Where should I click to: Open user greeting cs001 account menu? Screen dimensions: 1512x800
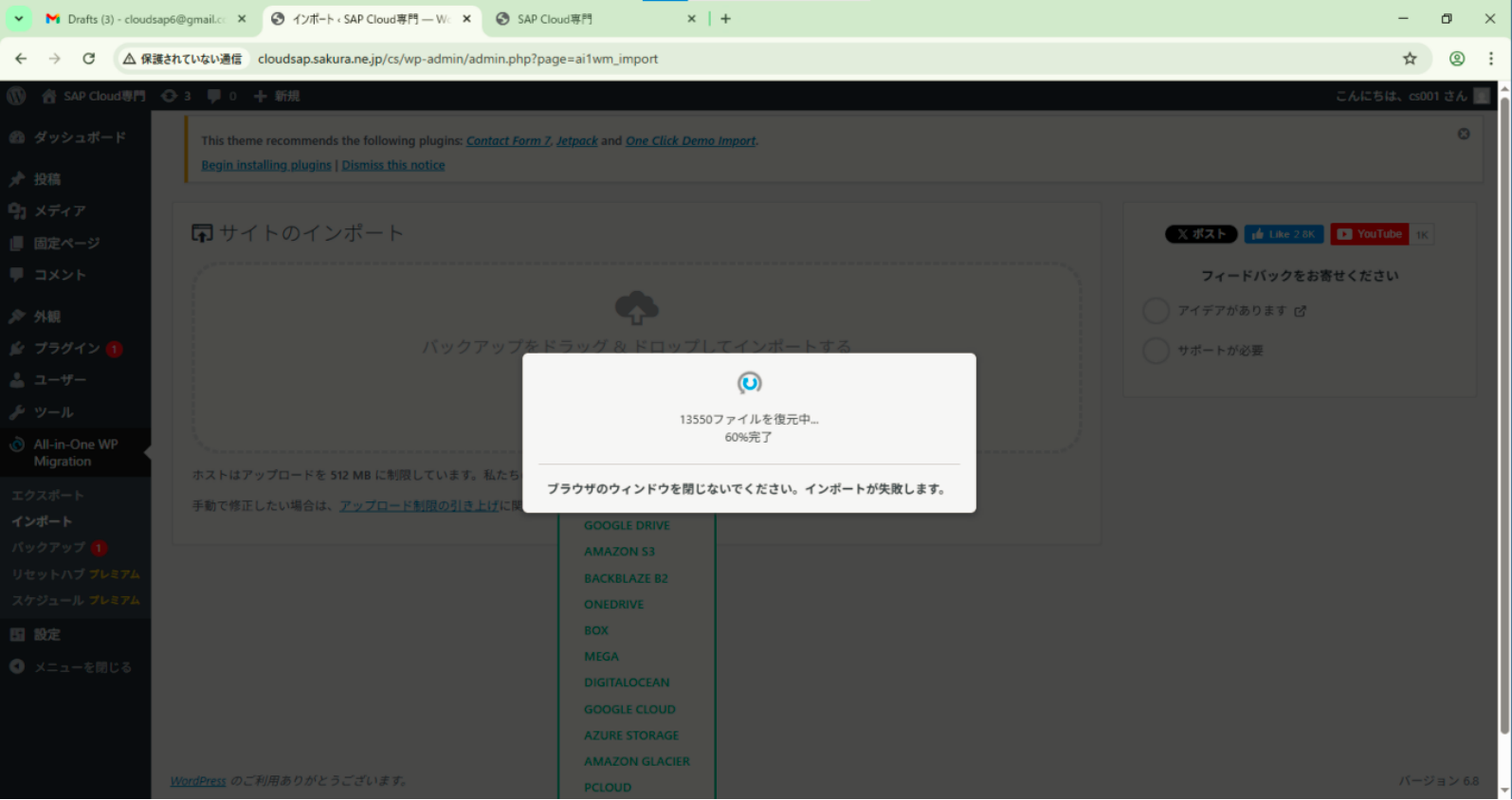coord(1412,96)
